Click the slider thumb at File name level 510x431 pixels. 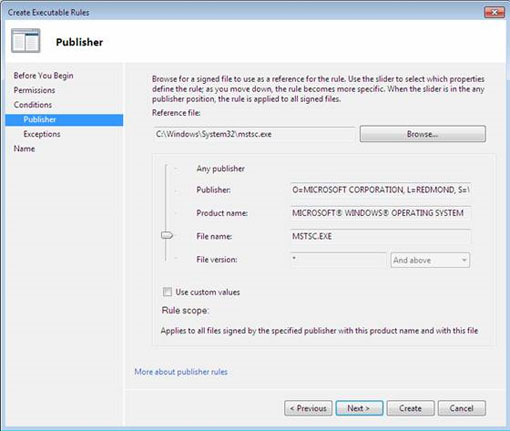tap(167, 235)
